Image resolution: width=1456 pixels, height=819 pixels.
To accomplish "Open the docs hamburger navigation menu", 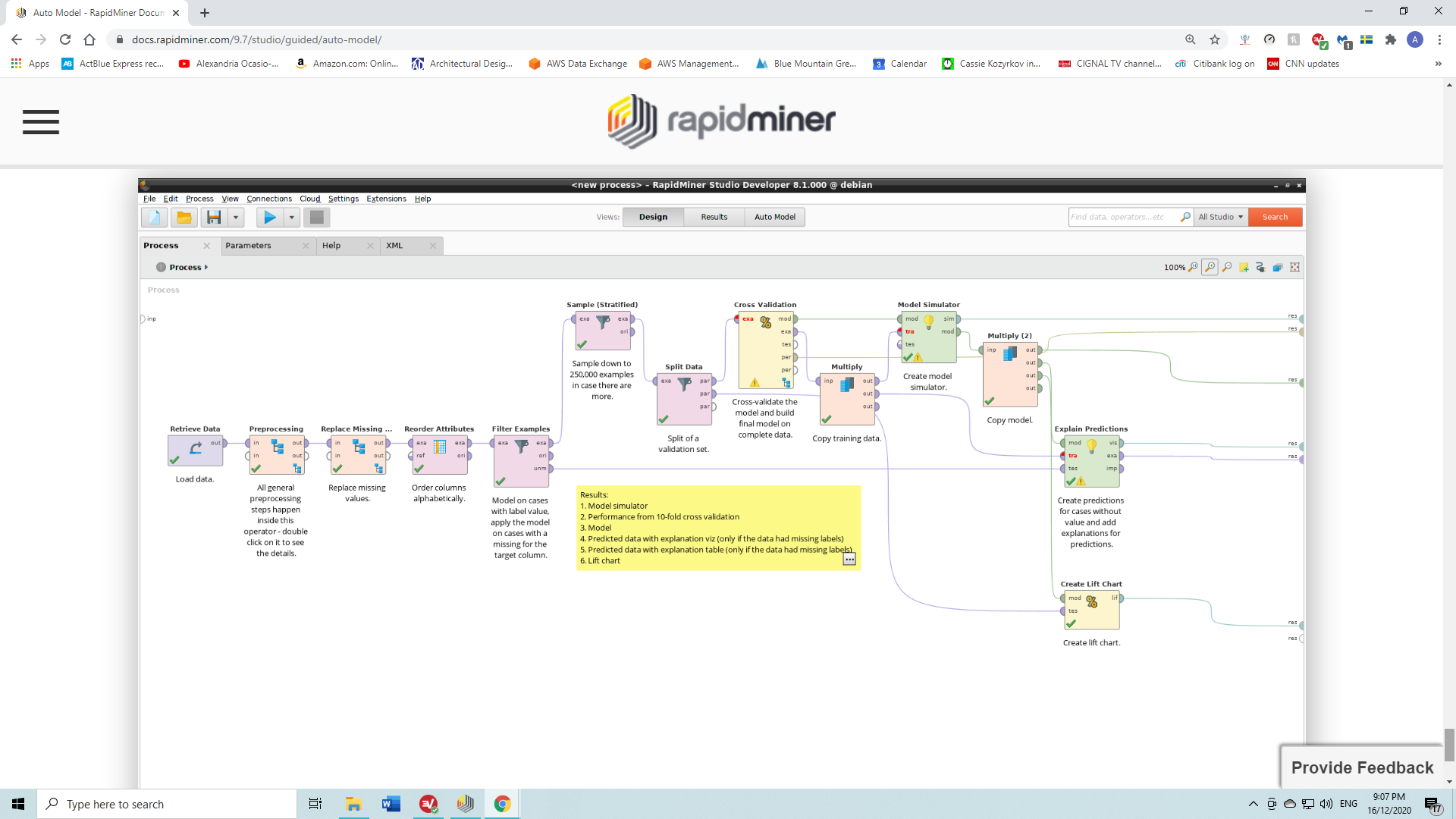I will 41,122.
